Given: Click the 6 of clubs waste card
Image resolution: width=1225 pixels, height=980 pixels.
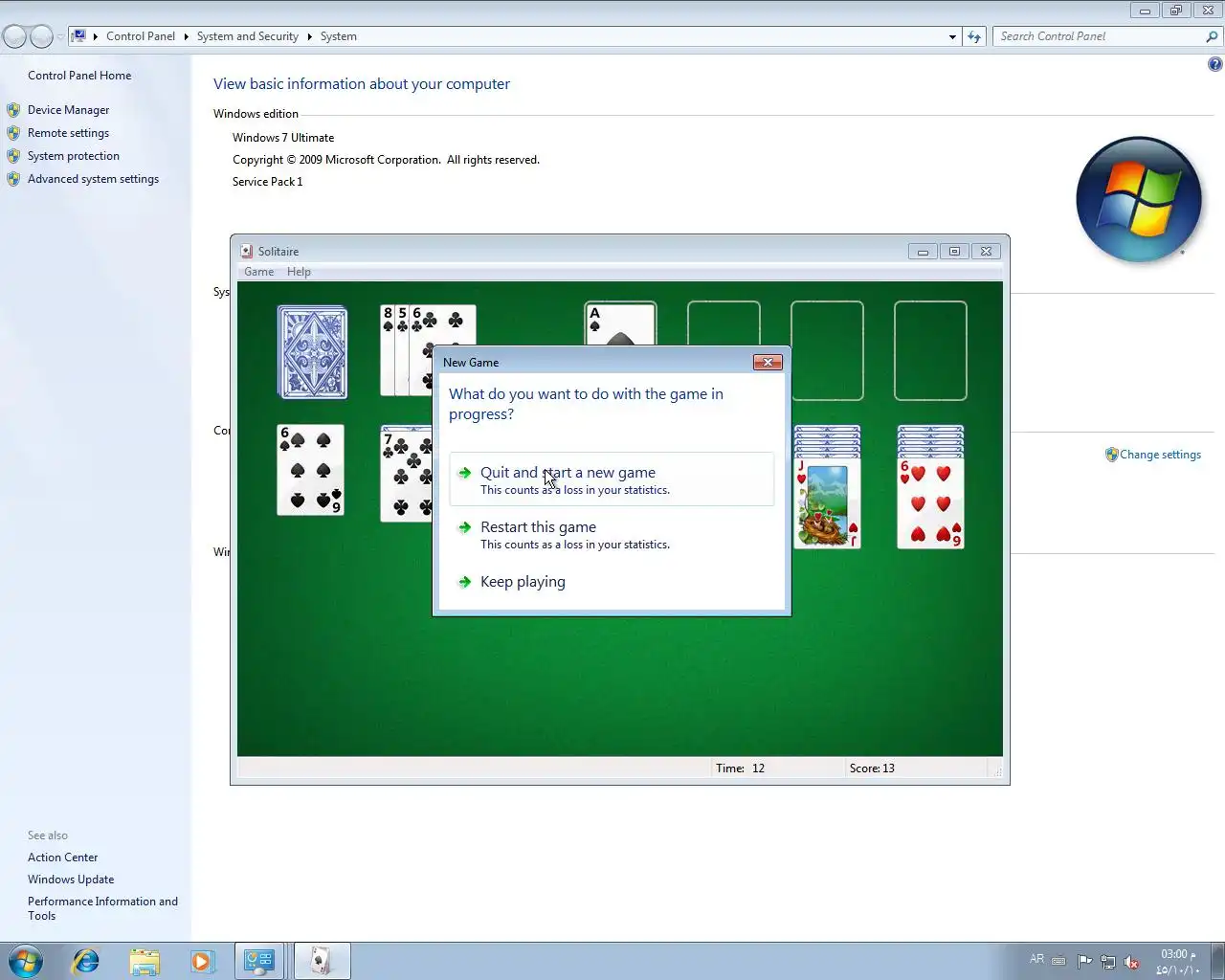Looking at the screenshot, I should (442, 323).
